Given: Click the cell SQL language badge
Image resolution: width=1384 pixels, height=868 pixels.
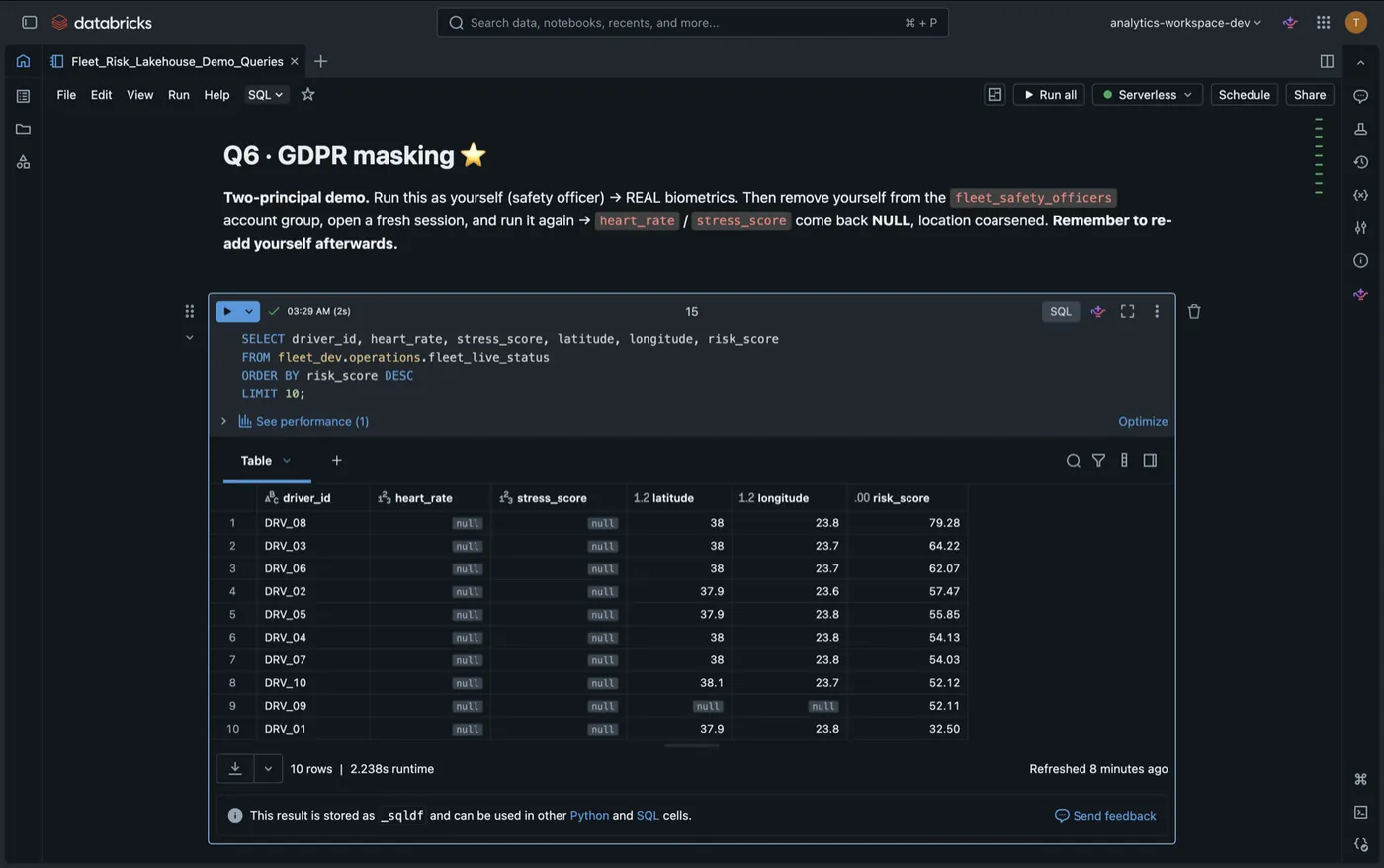Looking at the screenshot, I should [x=1061, y=311].
